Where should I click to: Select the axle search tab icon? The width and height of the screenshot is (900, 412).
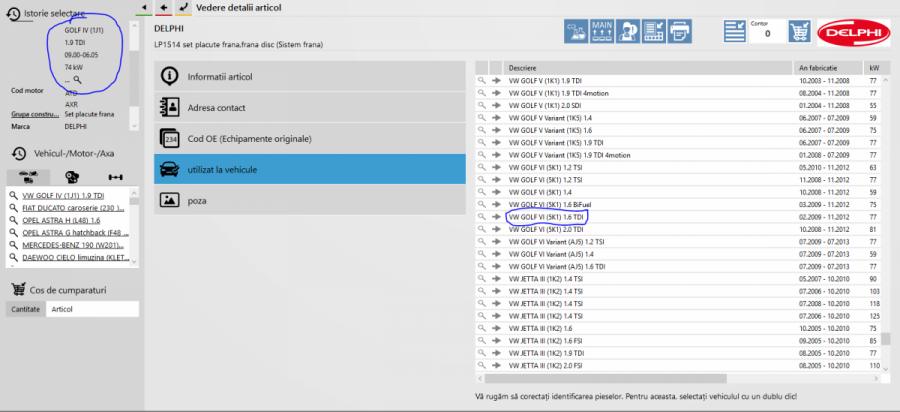coord(114,176)
